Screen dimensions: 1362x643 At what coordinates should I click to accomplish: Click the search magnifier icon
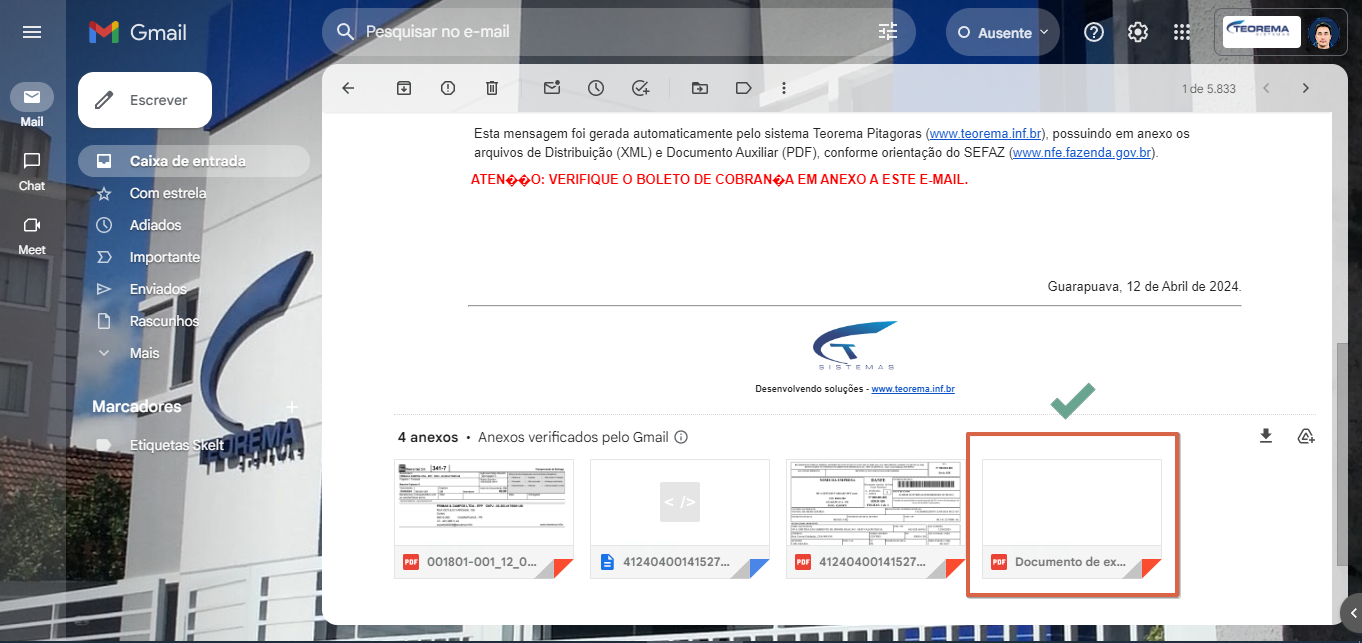pyautogui.click(x=346, y=32)
